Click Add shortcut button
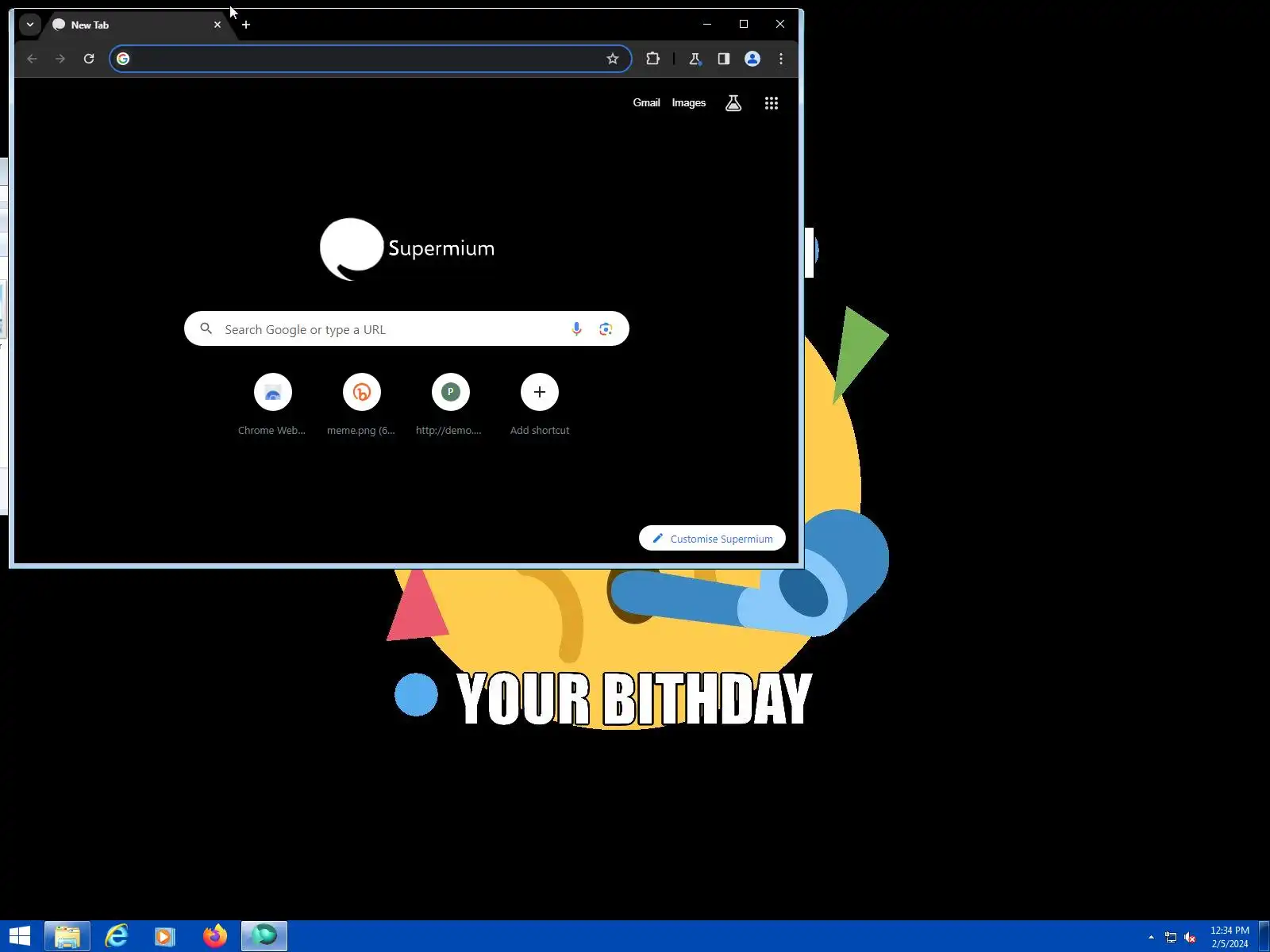Viewport: 1270px width, 952px height. [x=540, y=405]
